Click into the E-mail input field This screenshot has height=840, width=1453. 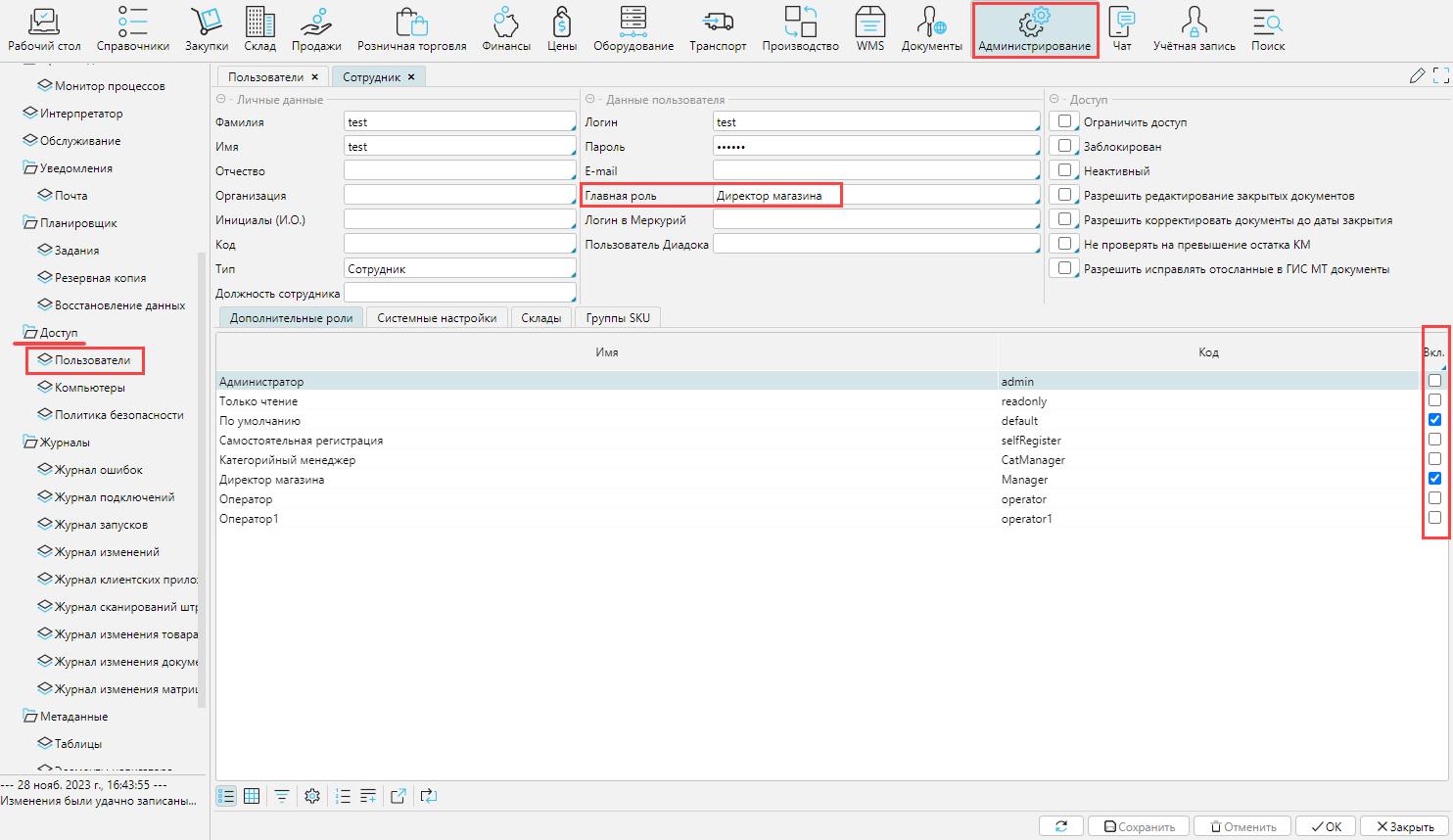875,170
